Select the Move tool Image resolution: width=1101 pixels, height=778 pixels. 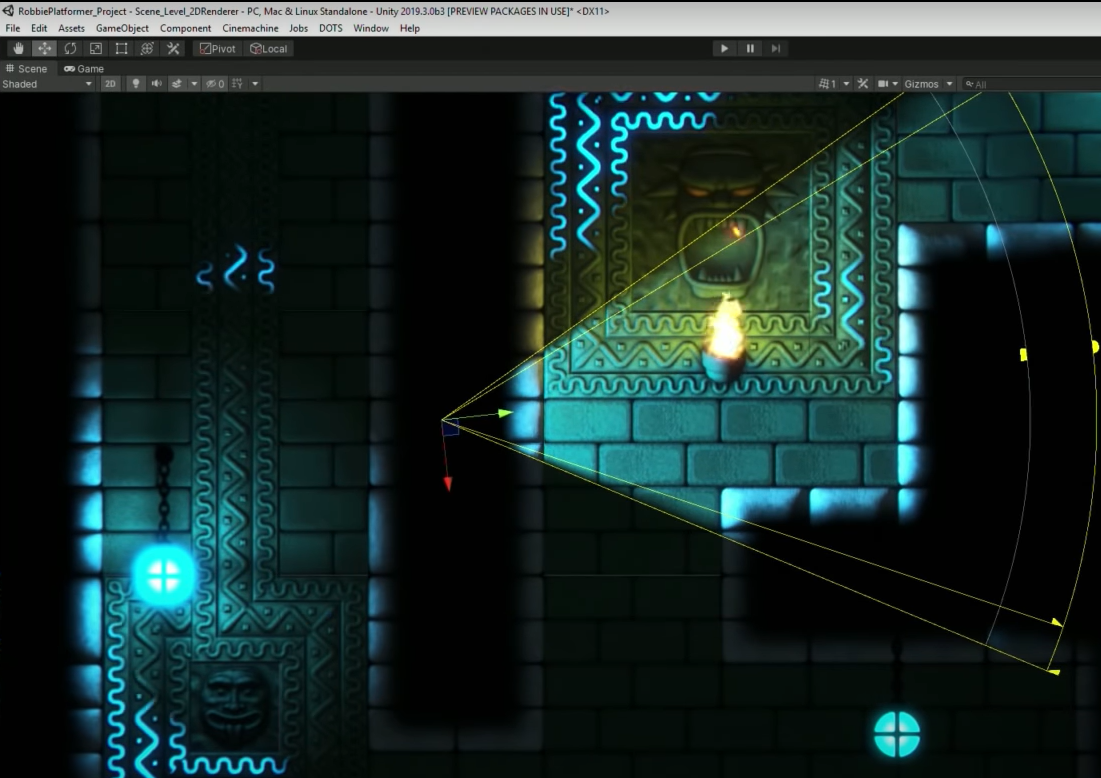click(42, 47)
